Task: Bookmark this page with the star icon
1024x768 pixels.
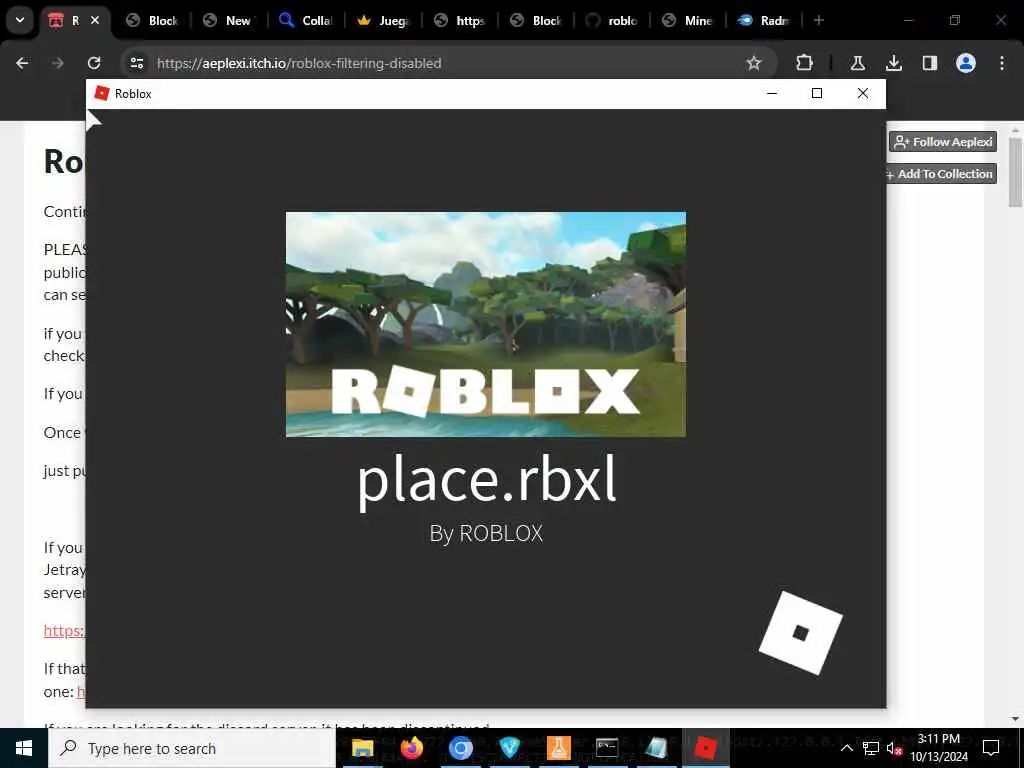Action: (754, 63)
